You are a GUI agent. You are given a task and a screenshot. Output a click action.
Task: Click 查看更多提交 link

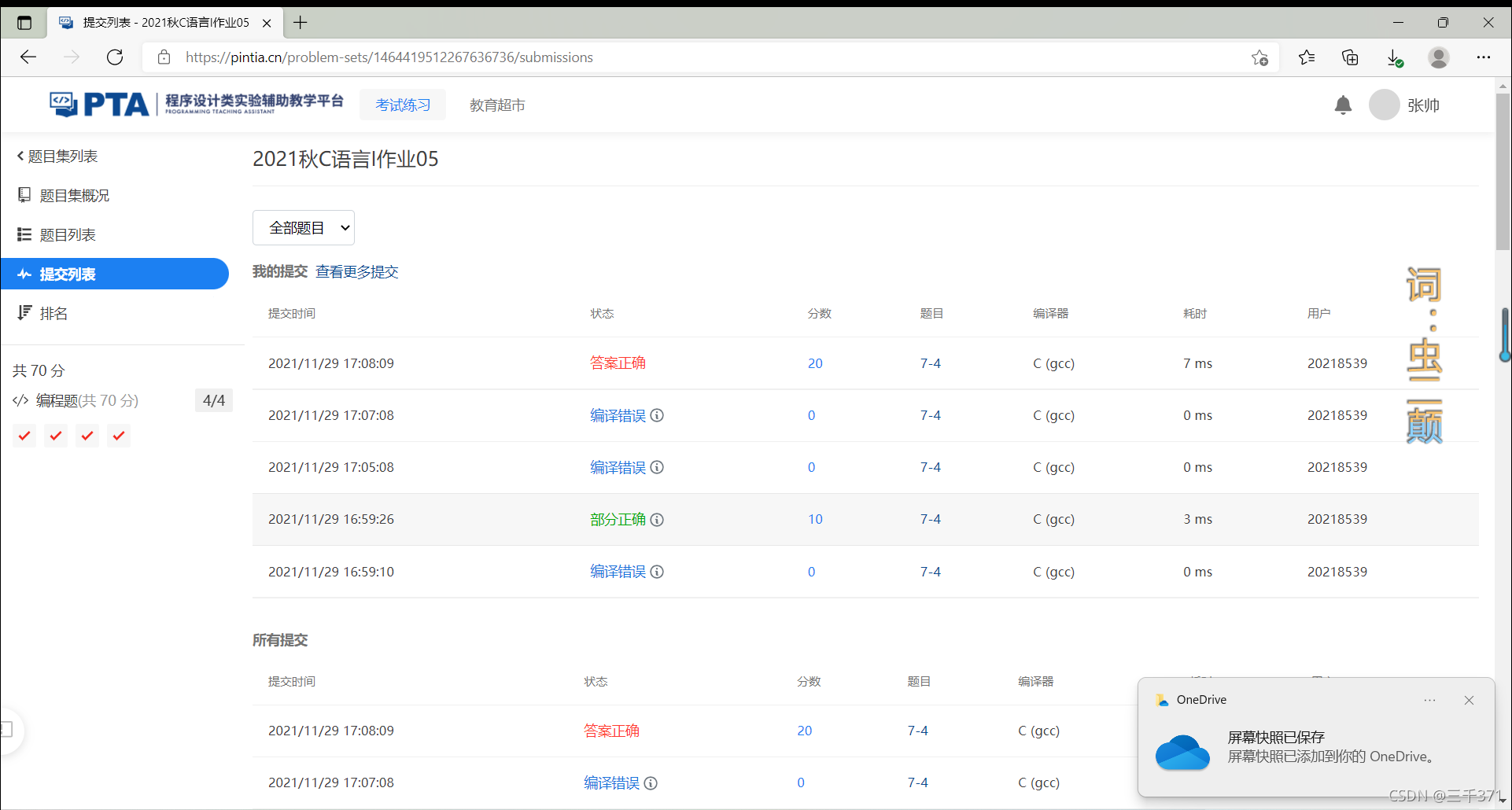pos(357,272)
